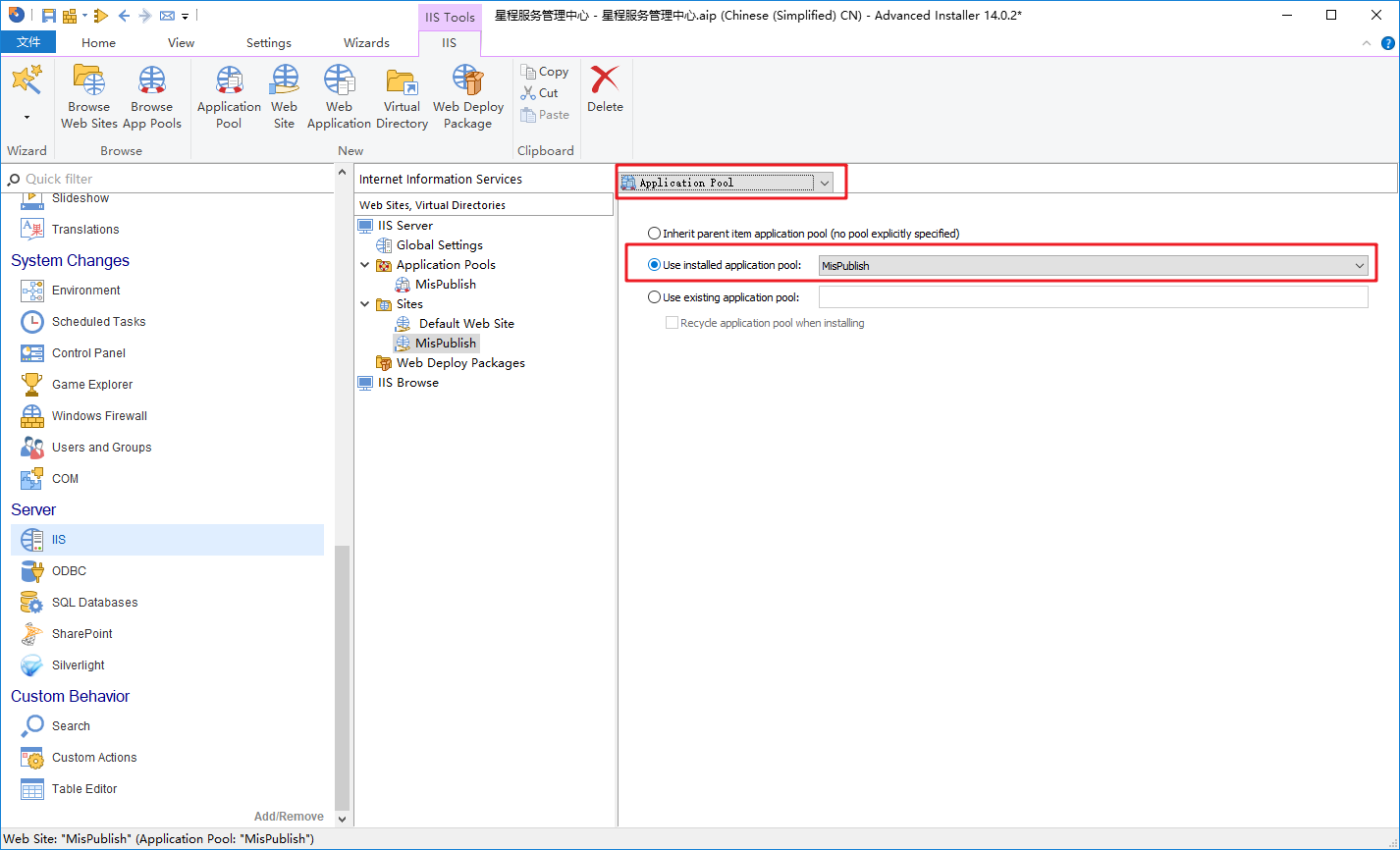Switch to the IIS ribbon tab

point(450,43)
